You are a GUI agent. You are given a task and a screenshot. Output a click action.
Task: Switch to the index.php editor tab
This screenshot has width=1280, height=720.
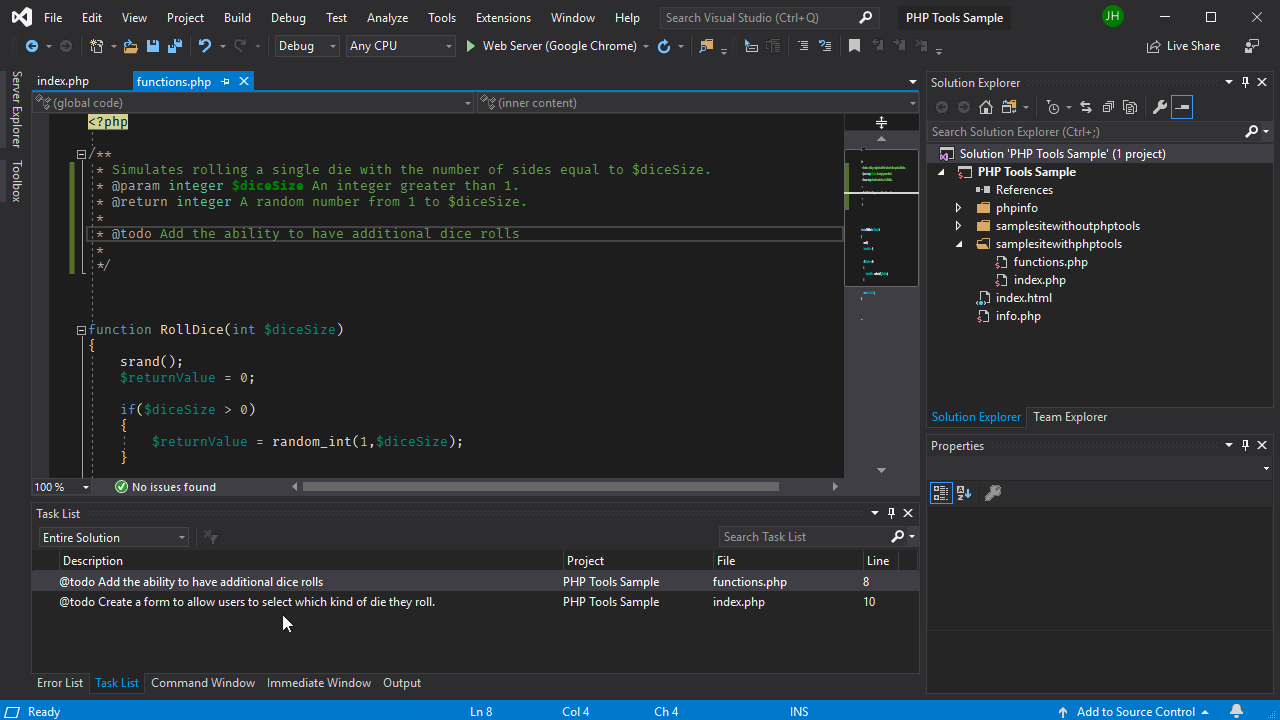(x=63, y=82)
